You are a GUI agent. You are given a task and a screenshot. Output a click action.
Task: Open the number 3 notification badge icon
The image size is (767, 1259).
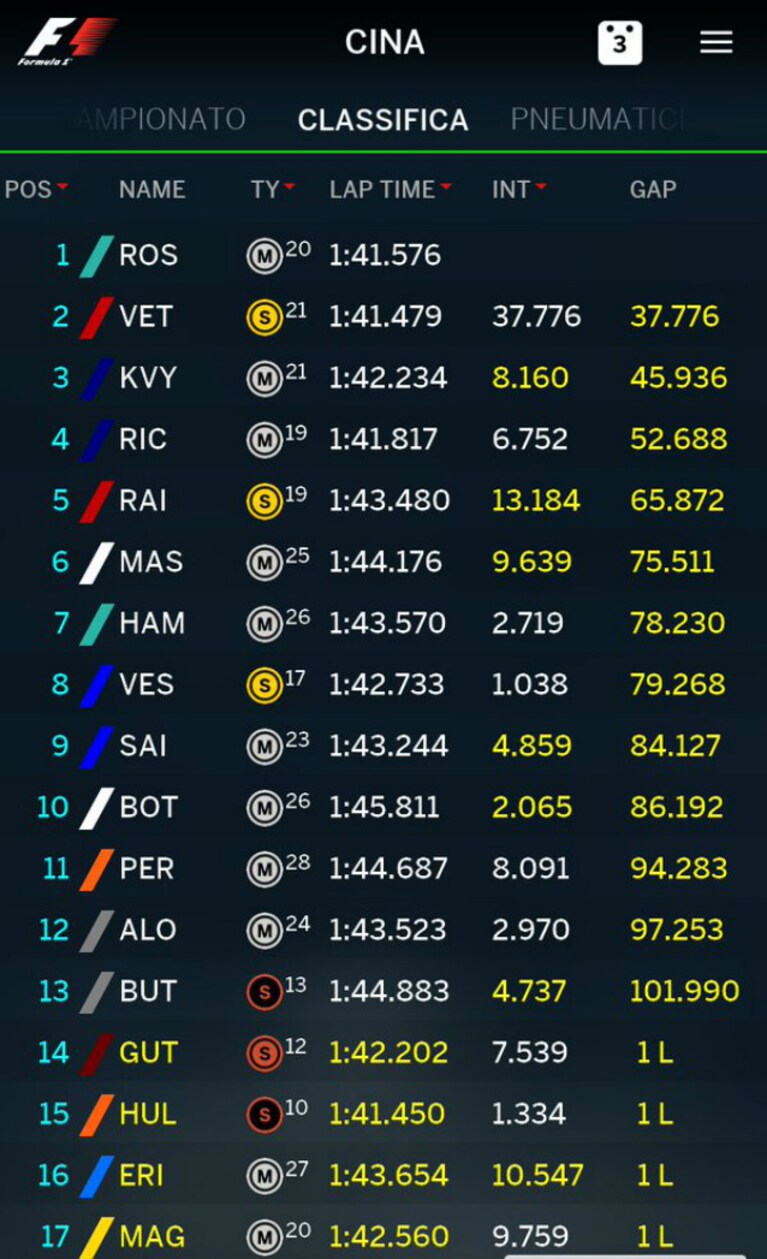tap(620, 43)
